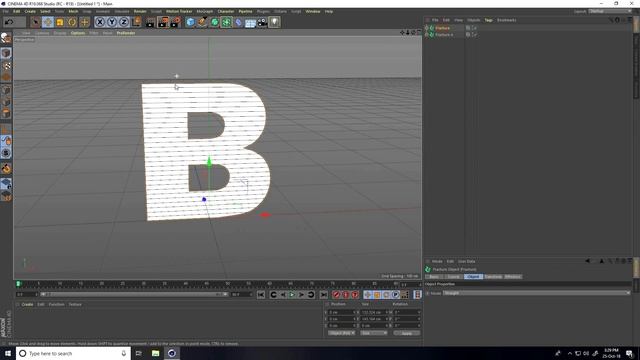This screenshot has height=360, width=640.
Task: Switch to Effectors tab in Attribute Manager
Action: click(513, 277)
